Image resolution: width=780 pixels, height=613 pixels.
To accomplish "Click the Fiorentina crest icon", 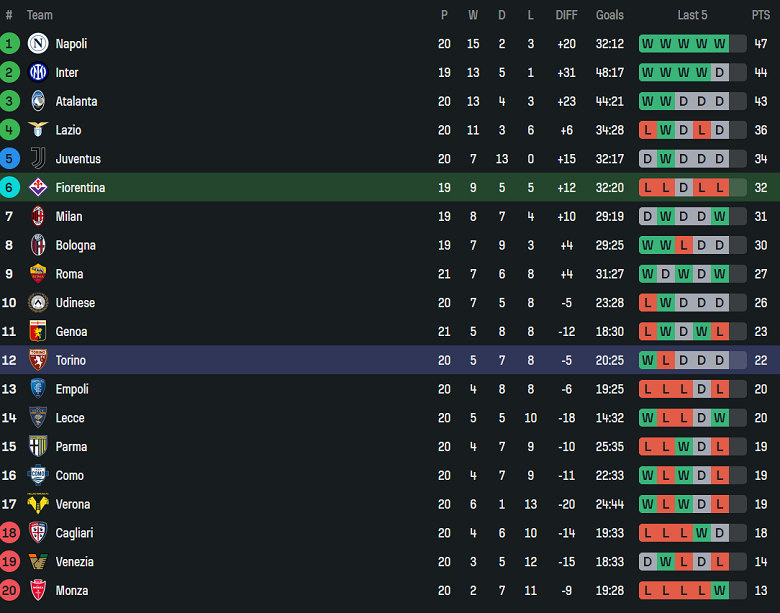I will (38, 187).
